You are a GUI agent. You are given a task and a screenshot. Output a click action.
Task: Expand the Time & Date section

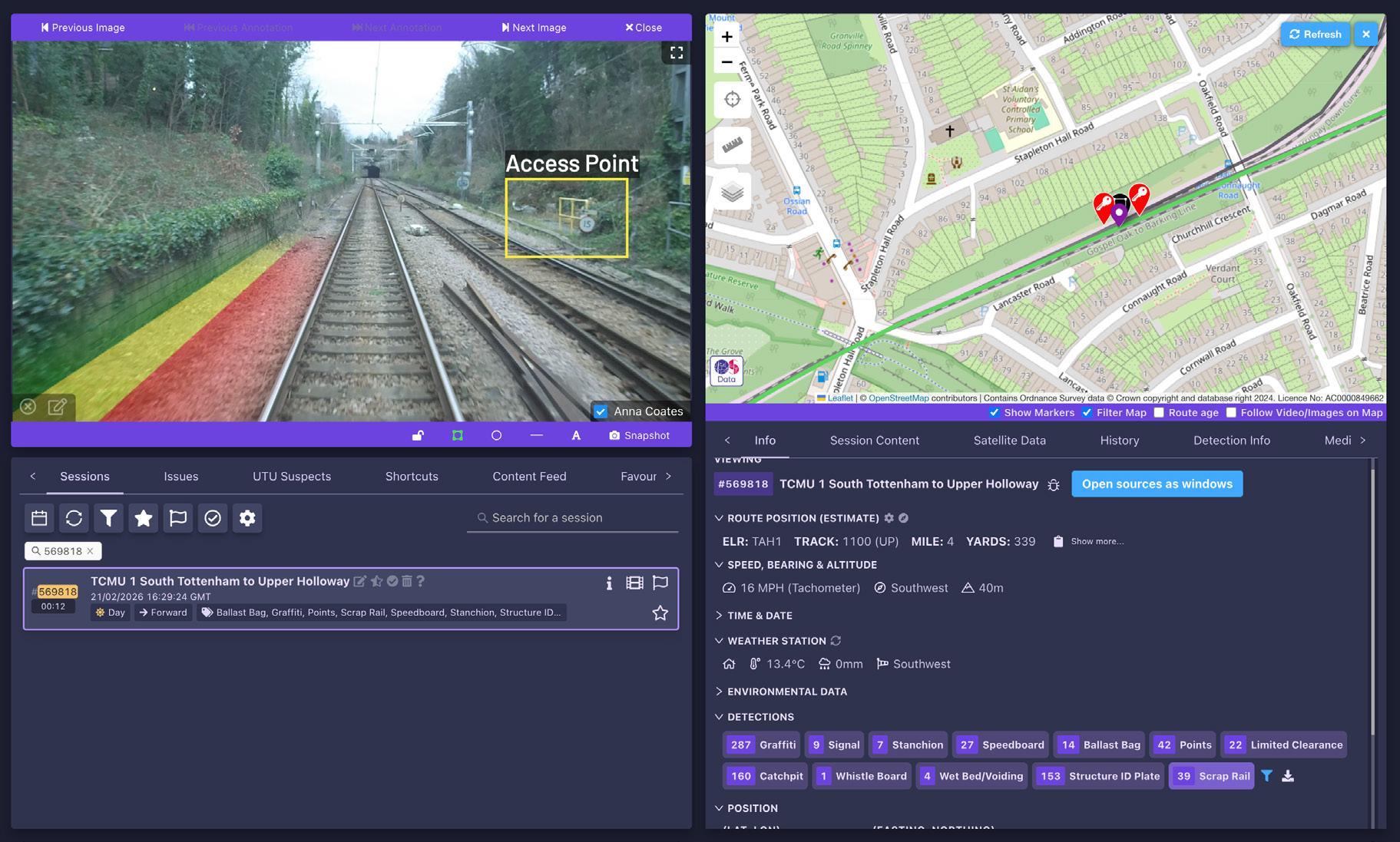tap(719, 616)
